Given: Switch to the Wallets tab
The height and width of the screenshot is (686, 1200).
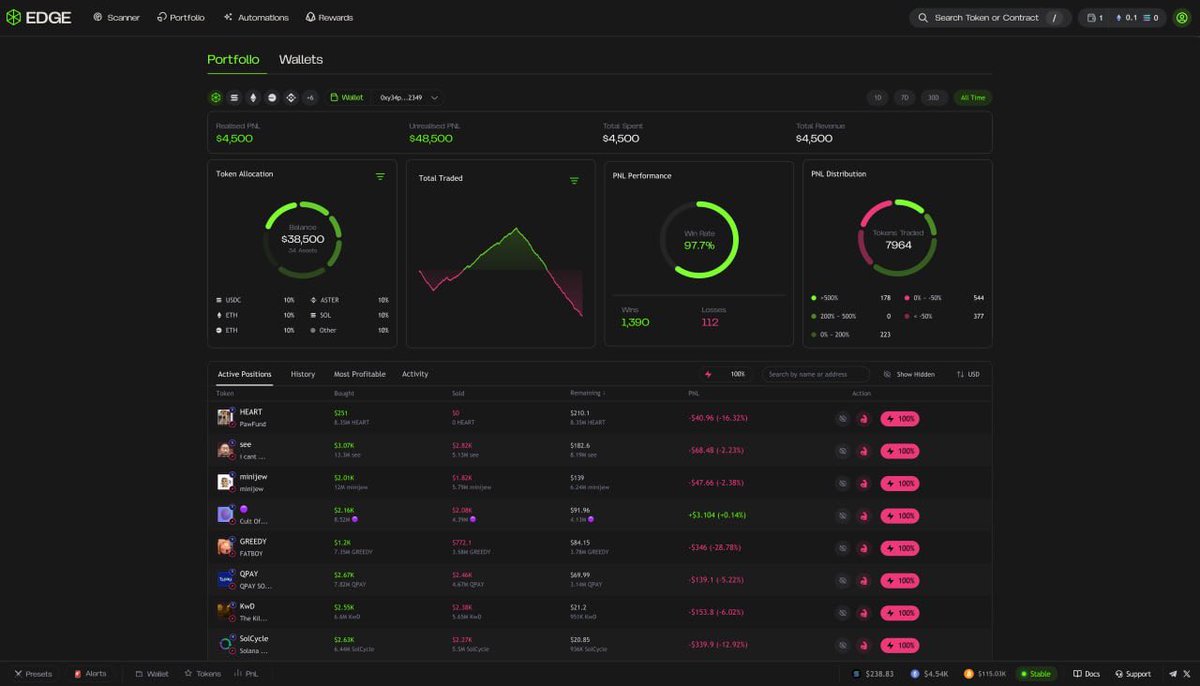Looking at the screenshot, I should [x=300, y=59].
